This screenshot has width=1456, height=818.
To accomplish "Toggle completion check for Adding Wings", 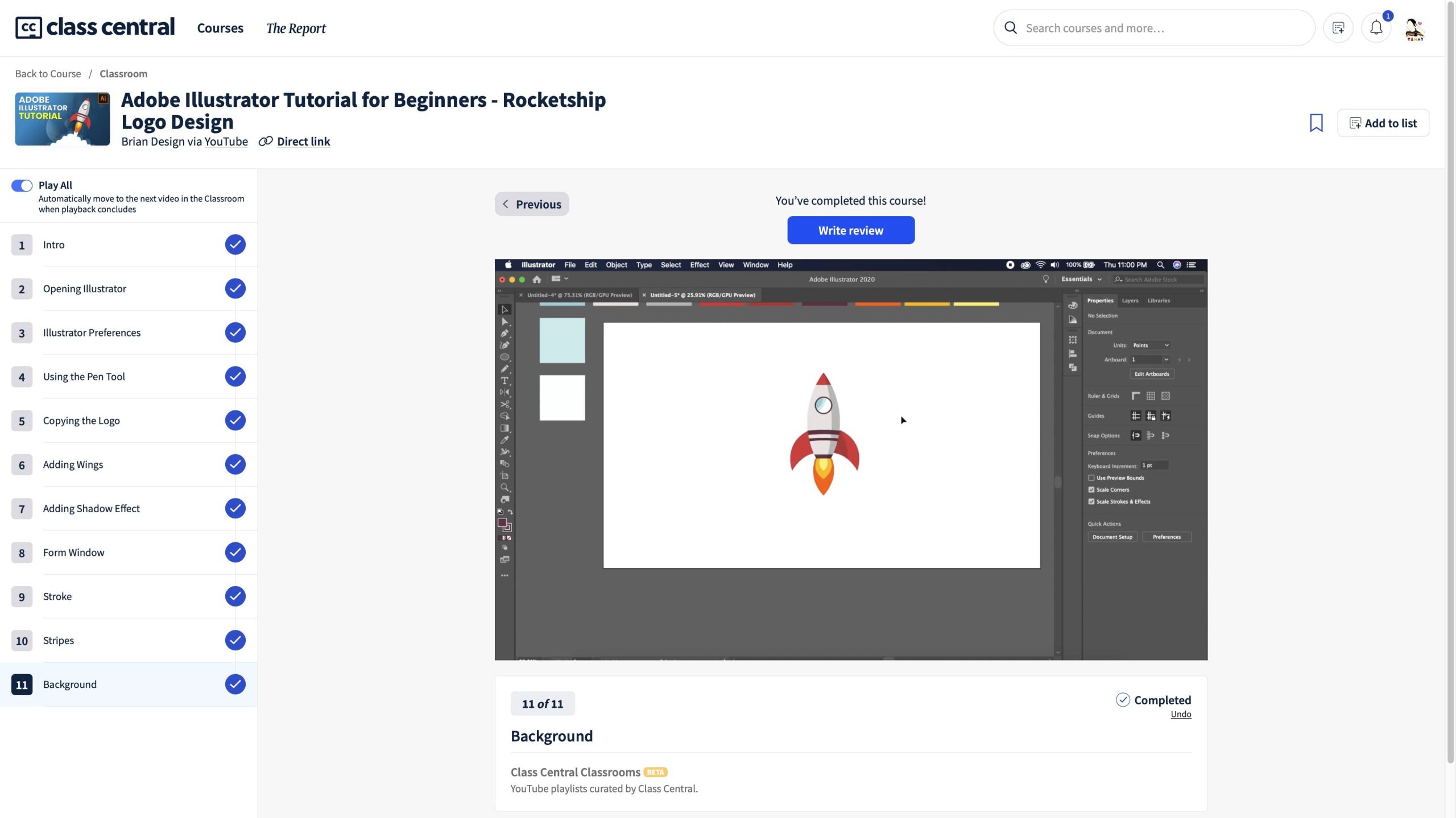I will click(235, 464).
